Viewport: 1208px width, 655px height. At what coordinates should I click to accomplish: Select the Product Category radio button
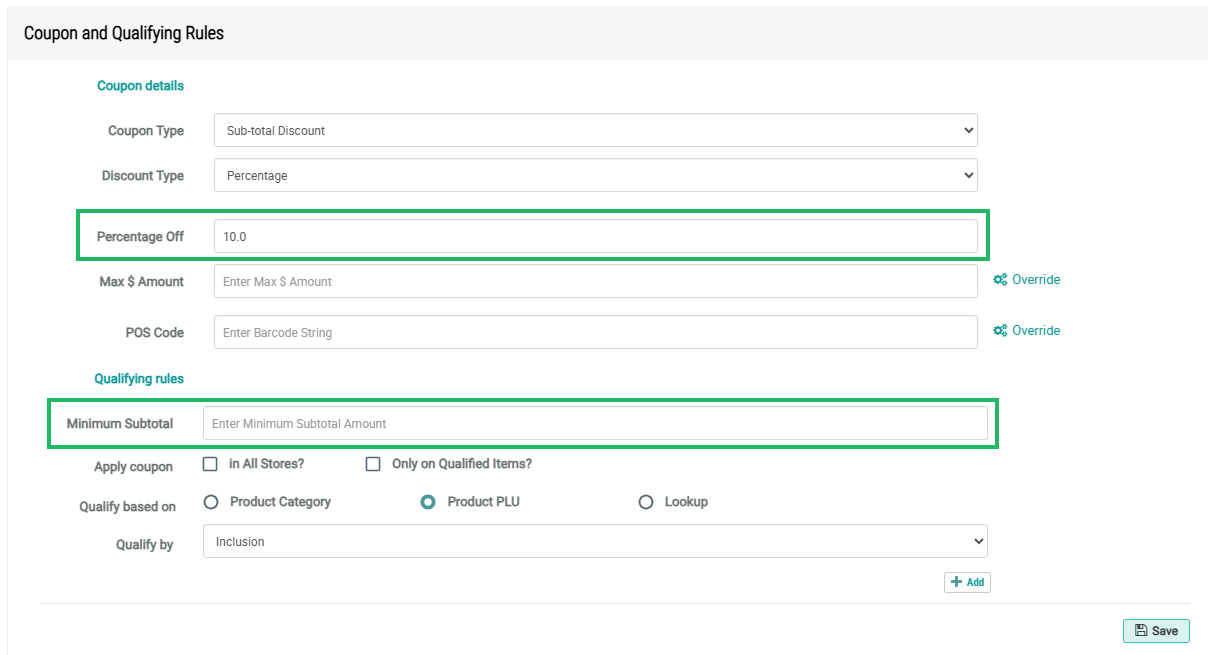(x=211, y=502)
